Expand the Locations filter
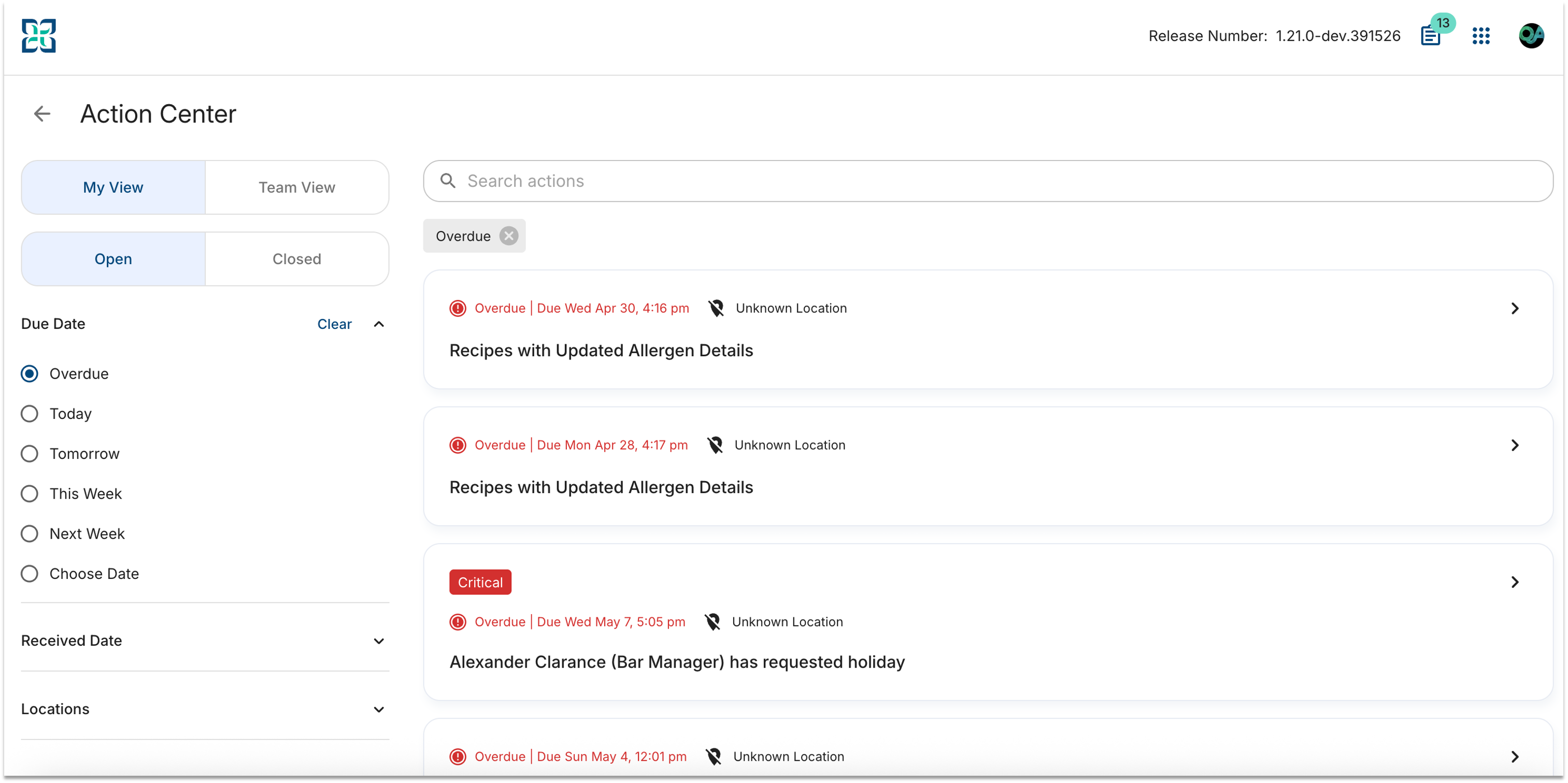This screenshot has width=1568, height=783. coord(205,709)
